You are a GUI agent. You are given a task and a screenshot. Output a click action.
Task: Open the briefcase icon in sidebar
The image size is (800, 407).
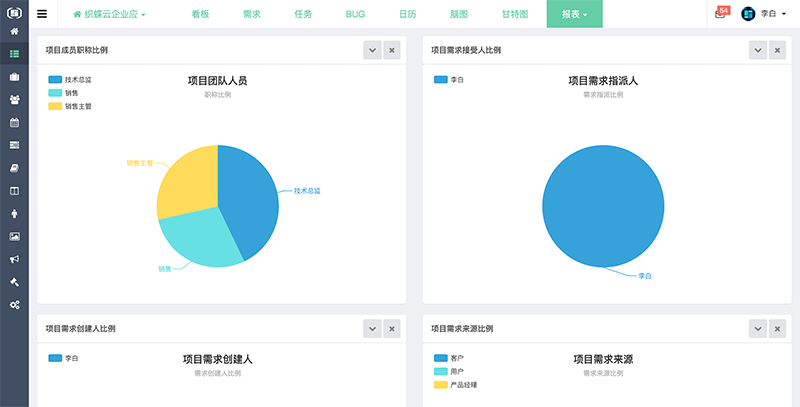[14, 77]
